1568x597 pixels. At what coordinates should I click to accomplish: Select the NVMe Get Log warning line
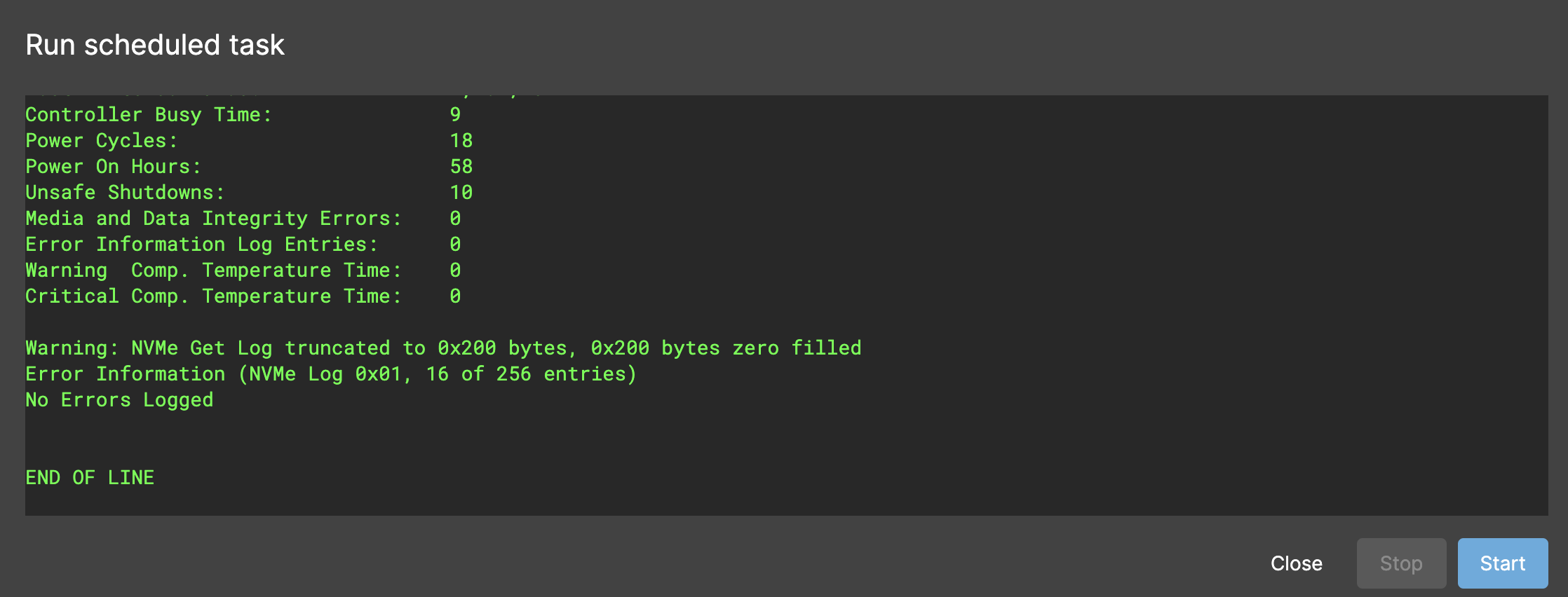click(x=443, y=348)
